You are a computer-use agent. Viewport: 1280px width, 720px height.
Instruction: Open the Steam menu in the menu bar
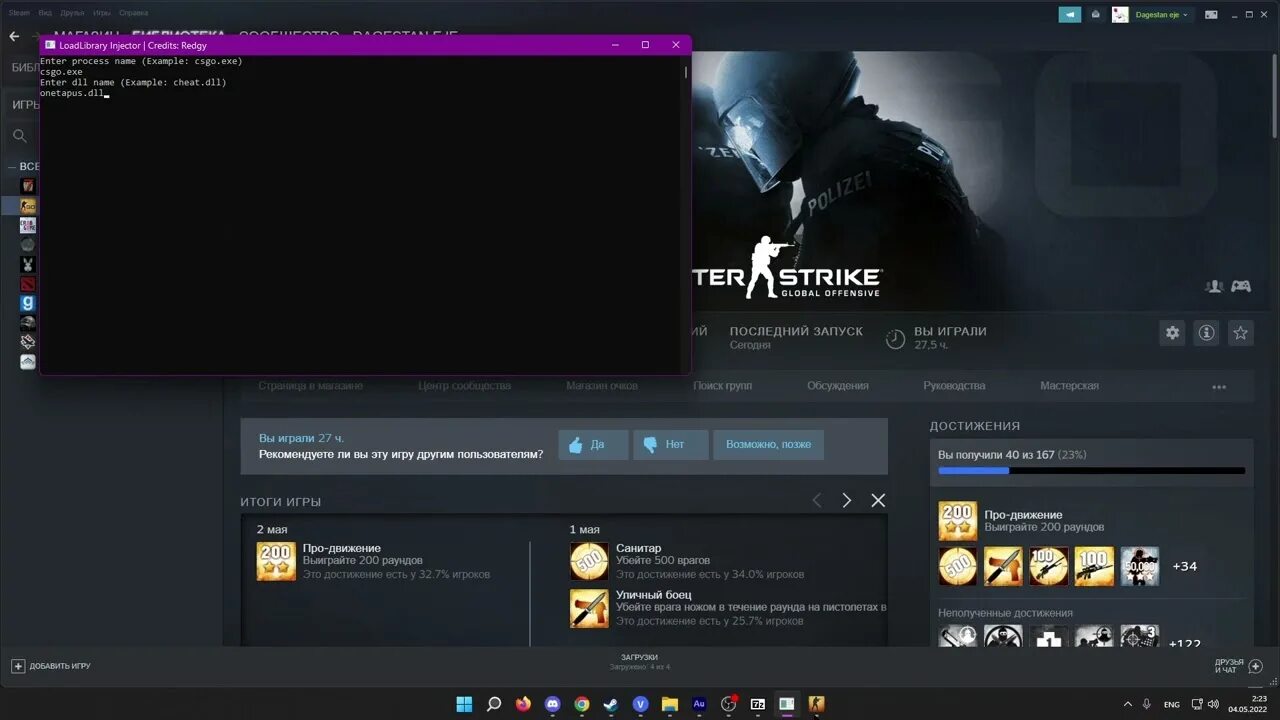pos(19,13)
